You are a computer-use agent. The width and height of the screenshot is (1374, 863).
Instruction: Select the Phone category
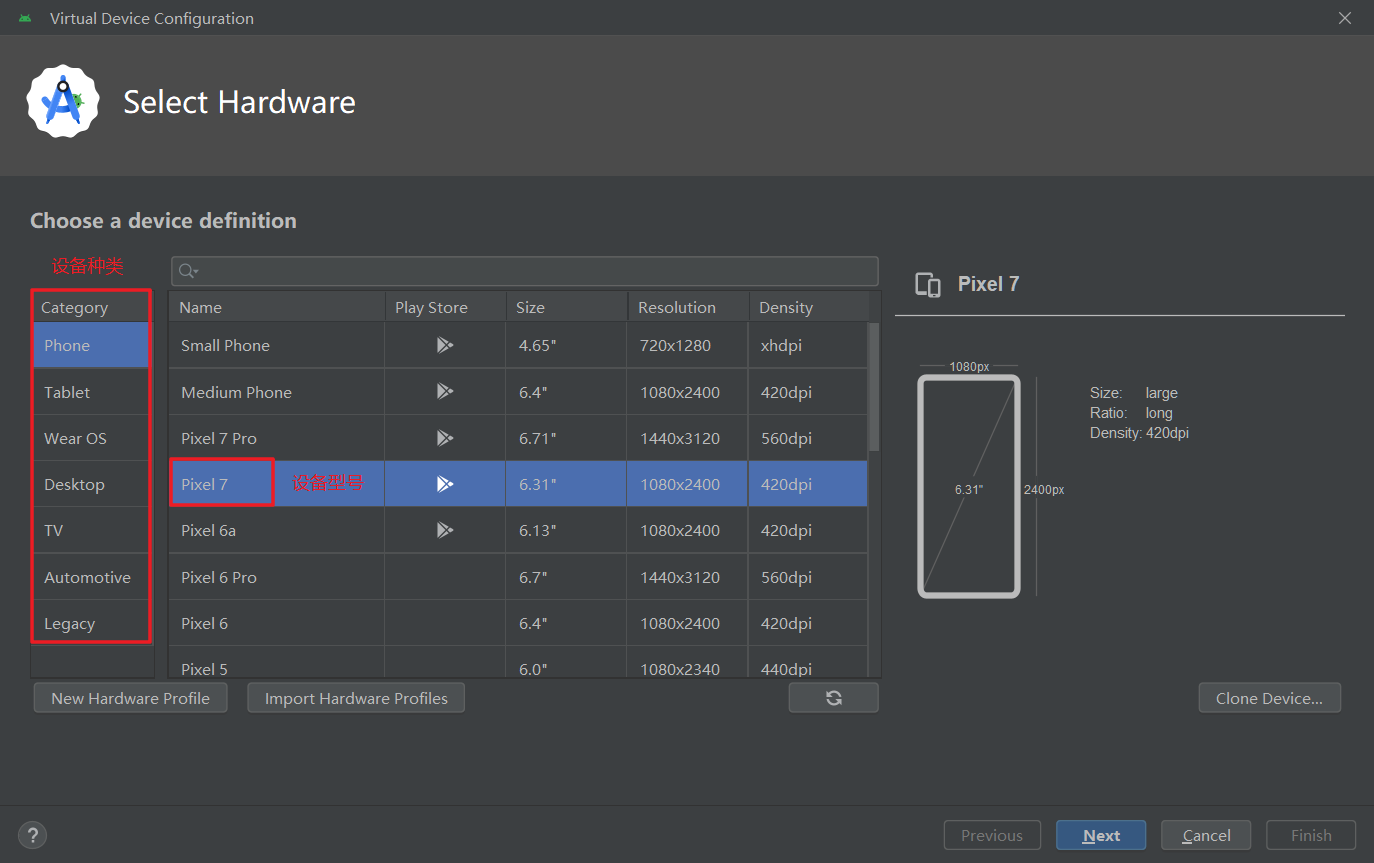(x=91, y=345)
